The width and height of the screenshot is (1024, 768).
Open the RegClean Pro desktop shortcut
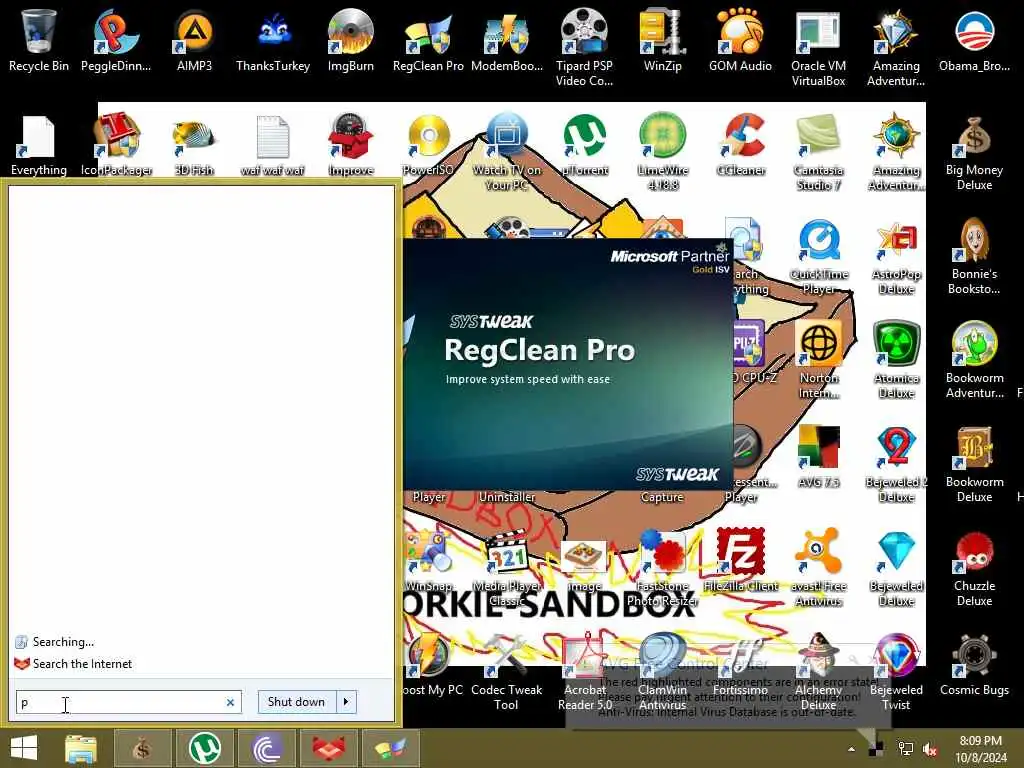[428, 40]
